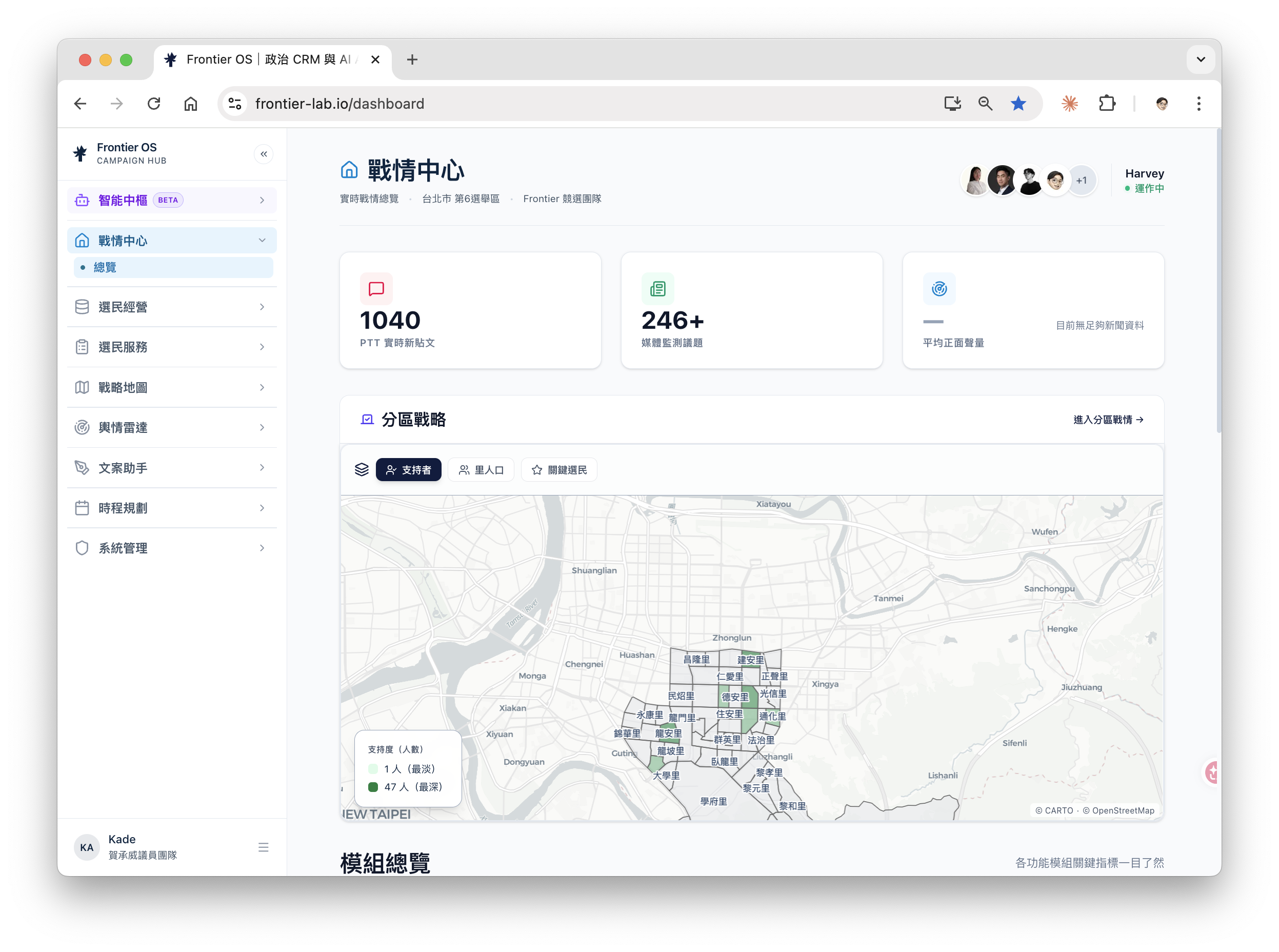The image size is (1279, 952).
Task: Select the 總覽 submenu item
Action: [x=173, y=267]
